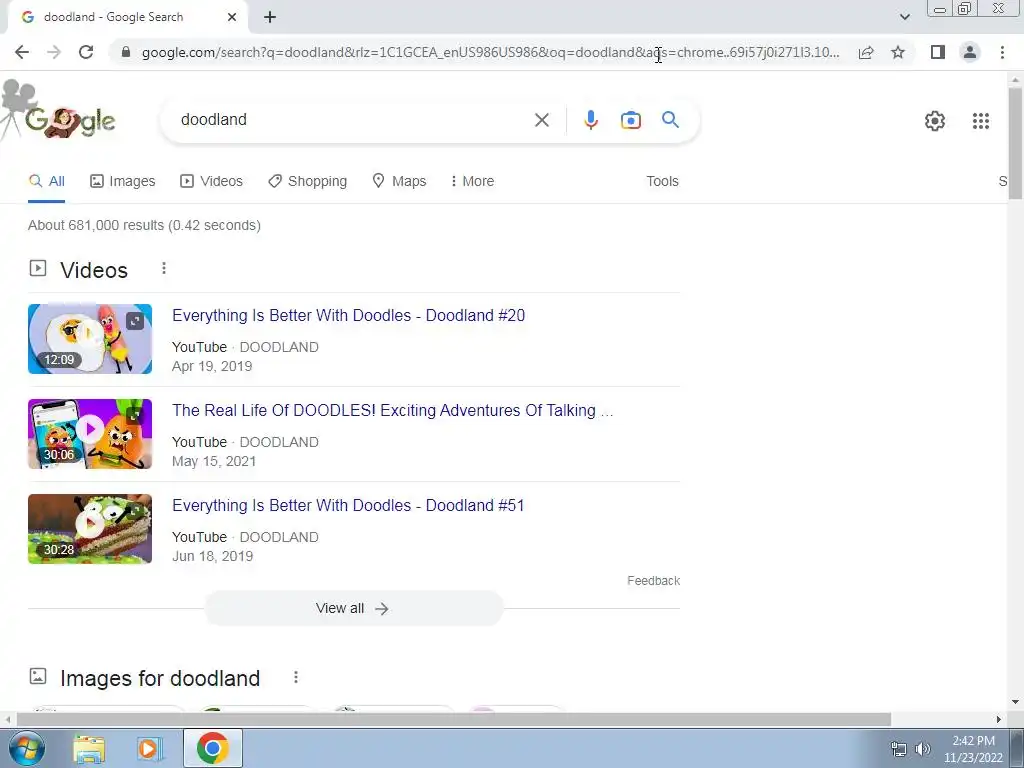Submit search with magnifier icon

tap(670, 120)
